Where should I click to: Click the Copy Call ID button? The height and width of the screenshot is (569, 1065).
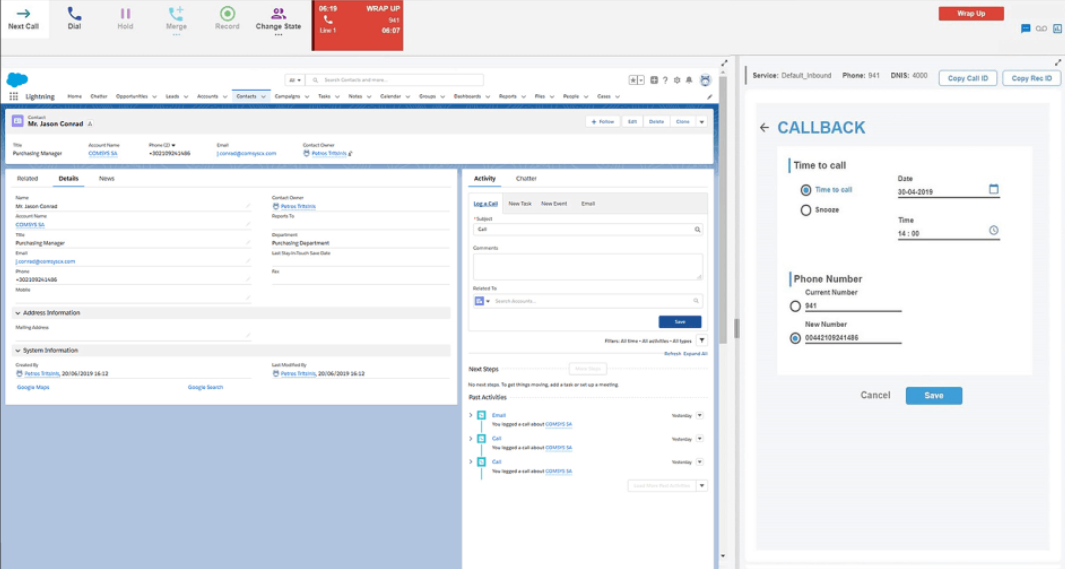967,78
